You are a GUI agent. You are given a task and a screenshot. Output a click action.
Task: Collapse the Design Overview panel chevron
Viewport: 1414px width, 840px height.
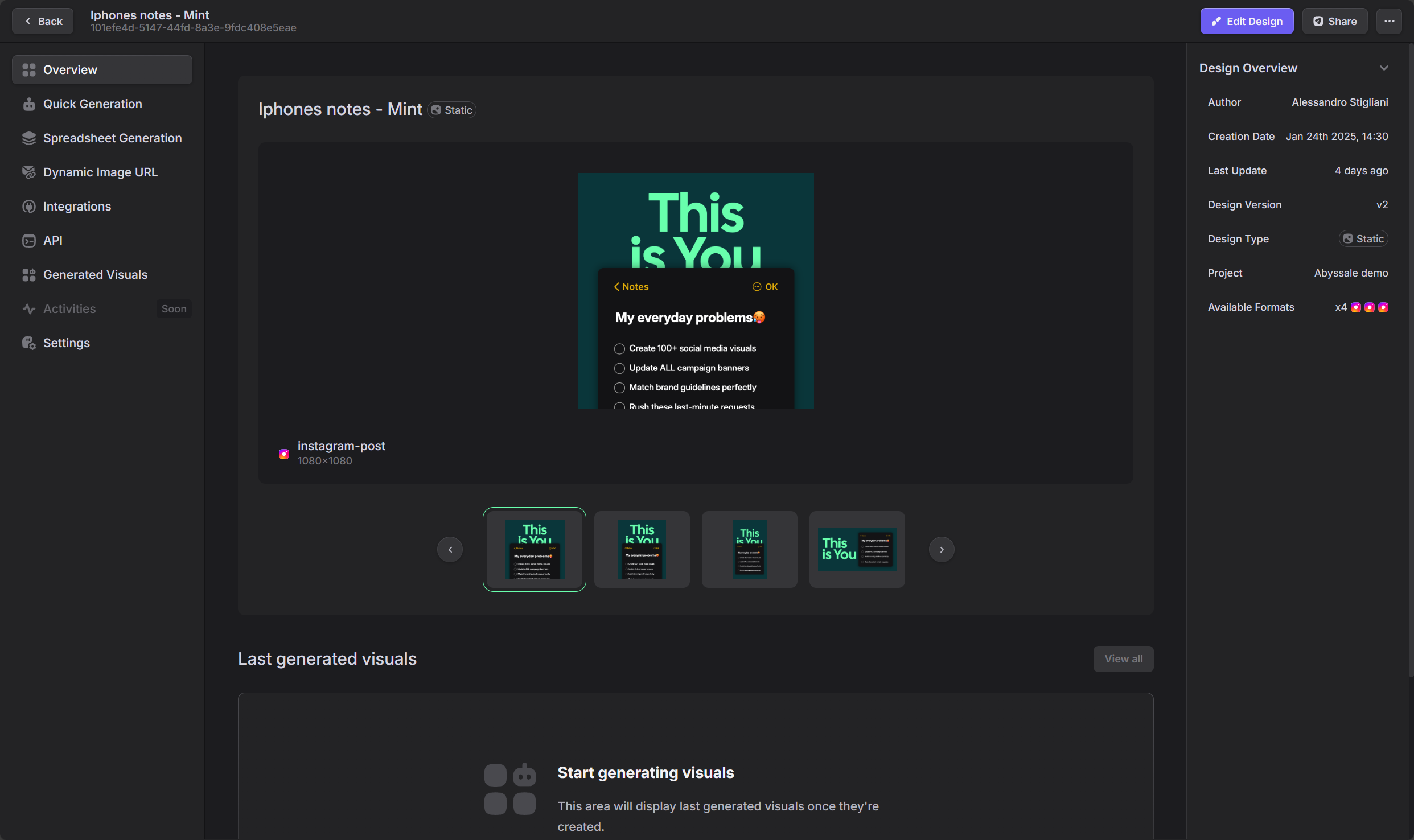tap(1384, 68)
